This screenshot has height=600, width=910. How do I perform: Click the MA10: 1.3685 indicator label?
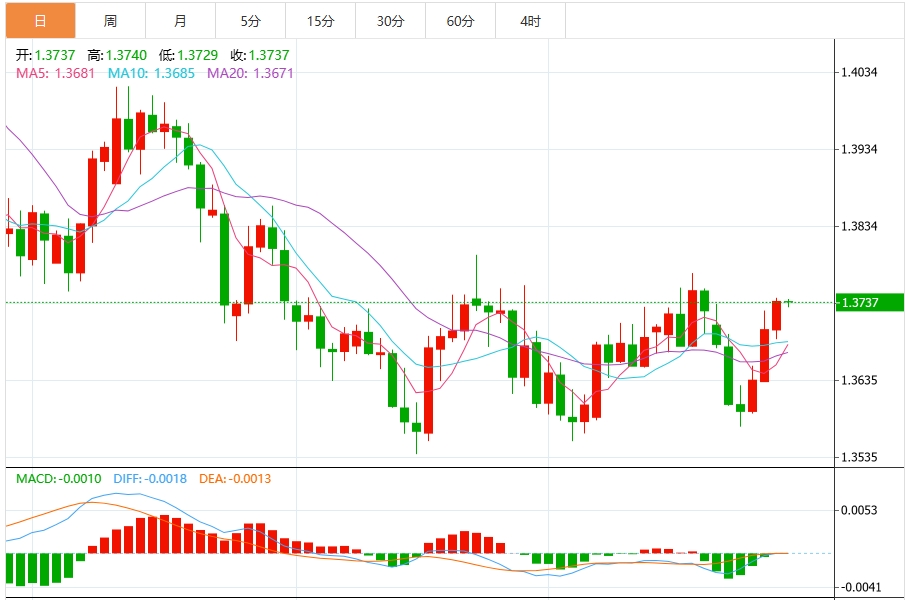click(151, 73)
